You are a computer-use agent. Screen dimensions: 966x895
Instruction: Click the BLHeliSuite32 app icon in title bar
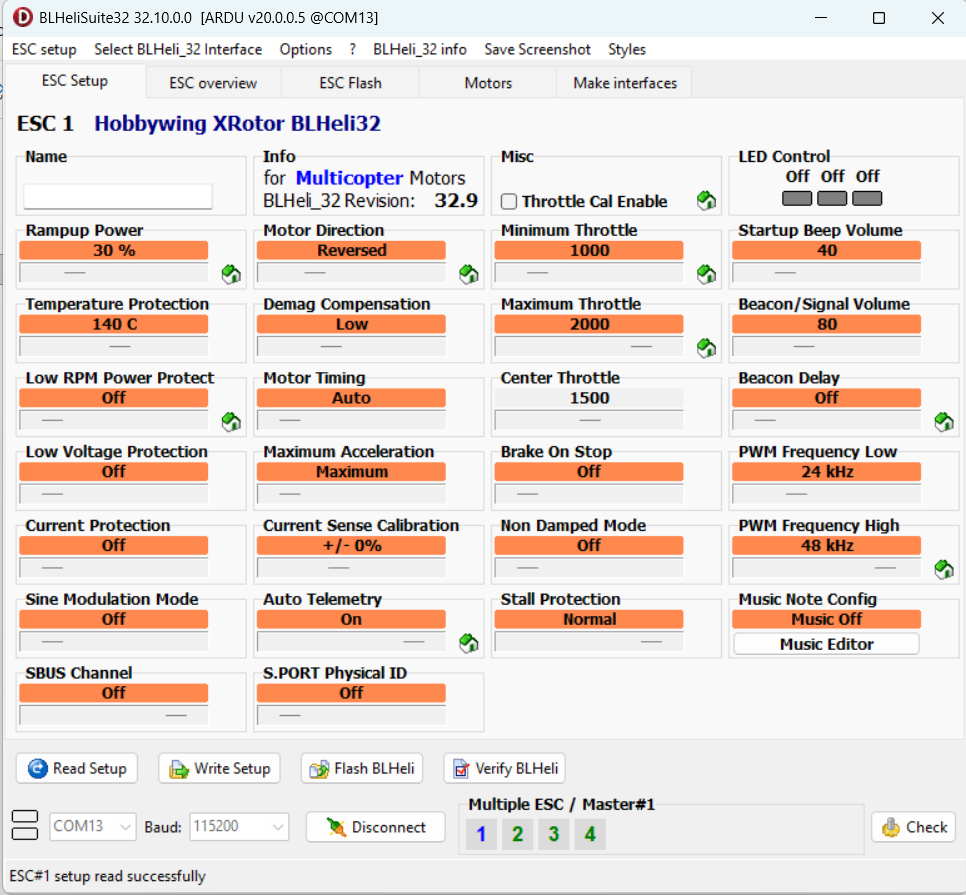[x=22, y=17]
